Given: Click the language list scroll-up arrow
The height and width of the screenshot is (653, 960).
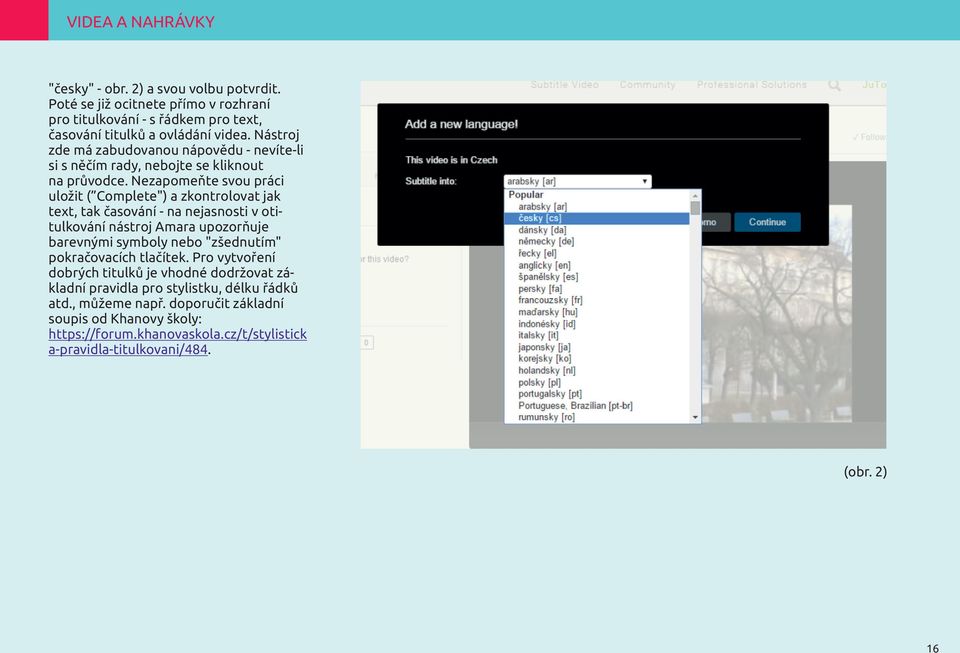Looking at the screenshot, I should tap(695, 195).
